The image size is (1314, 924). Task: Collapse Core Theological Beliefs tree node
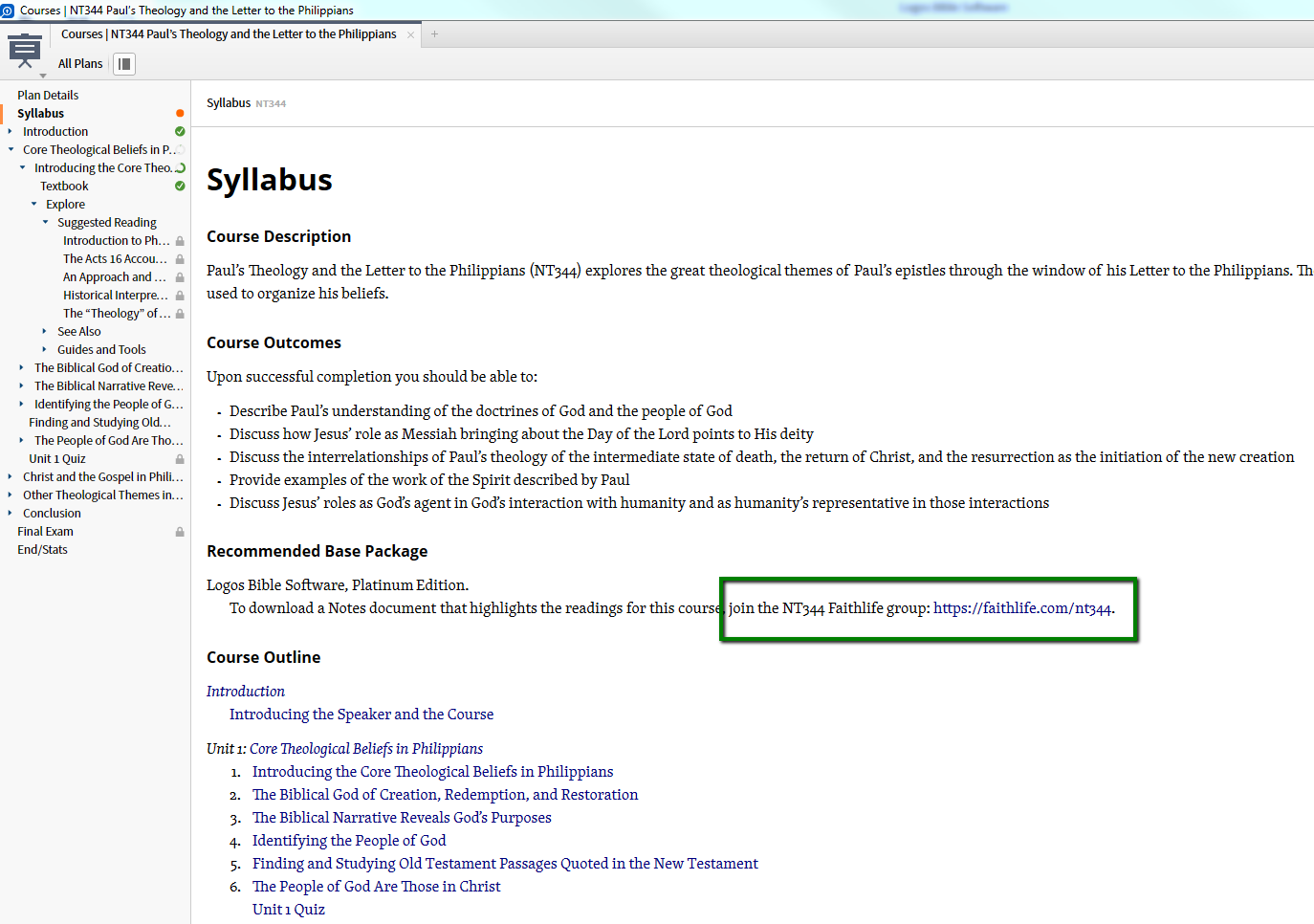pos(11,149)
